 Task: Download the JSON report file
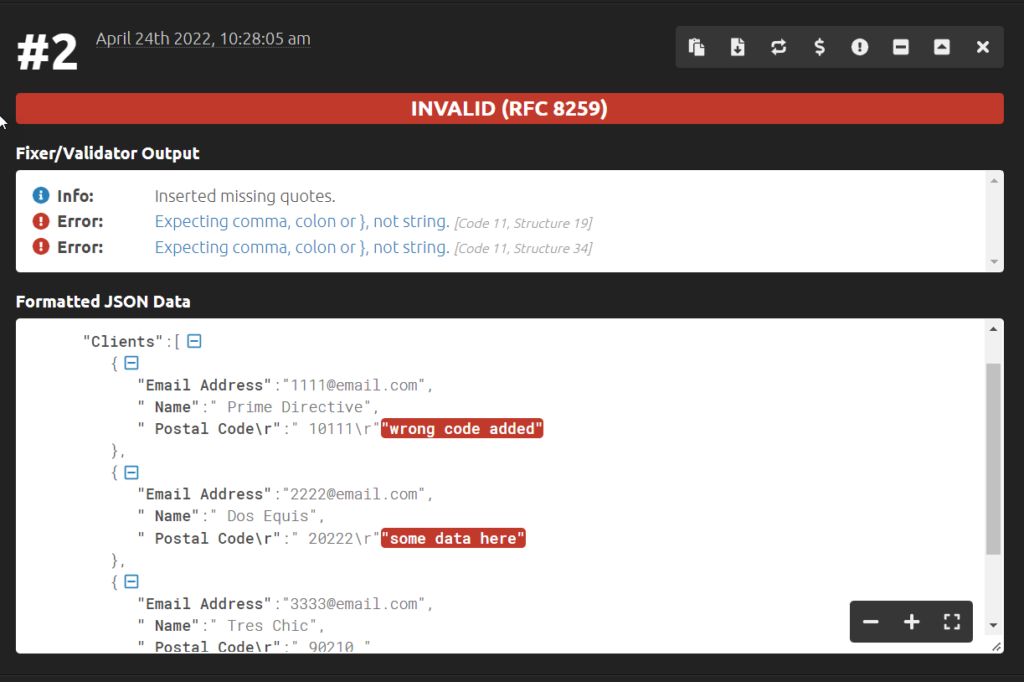point(737,47)
